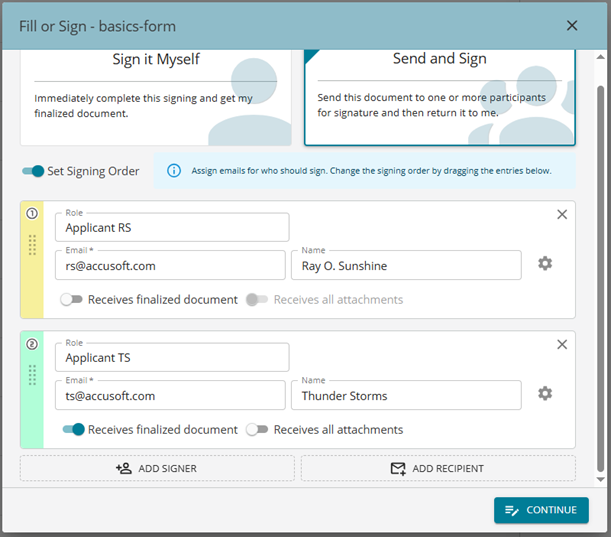The width and height of the screenshot is (611, 537).
Task: Remove the Applicant RS signer entry
Action: coord(562,214)
